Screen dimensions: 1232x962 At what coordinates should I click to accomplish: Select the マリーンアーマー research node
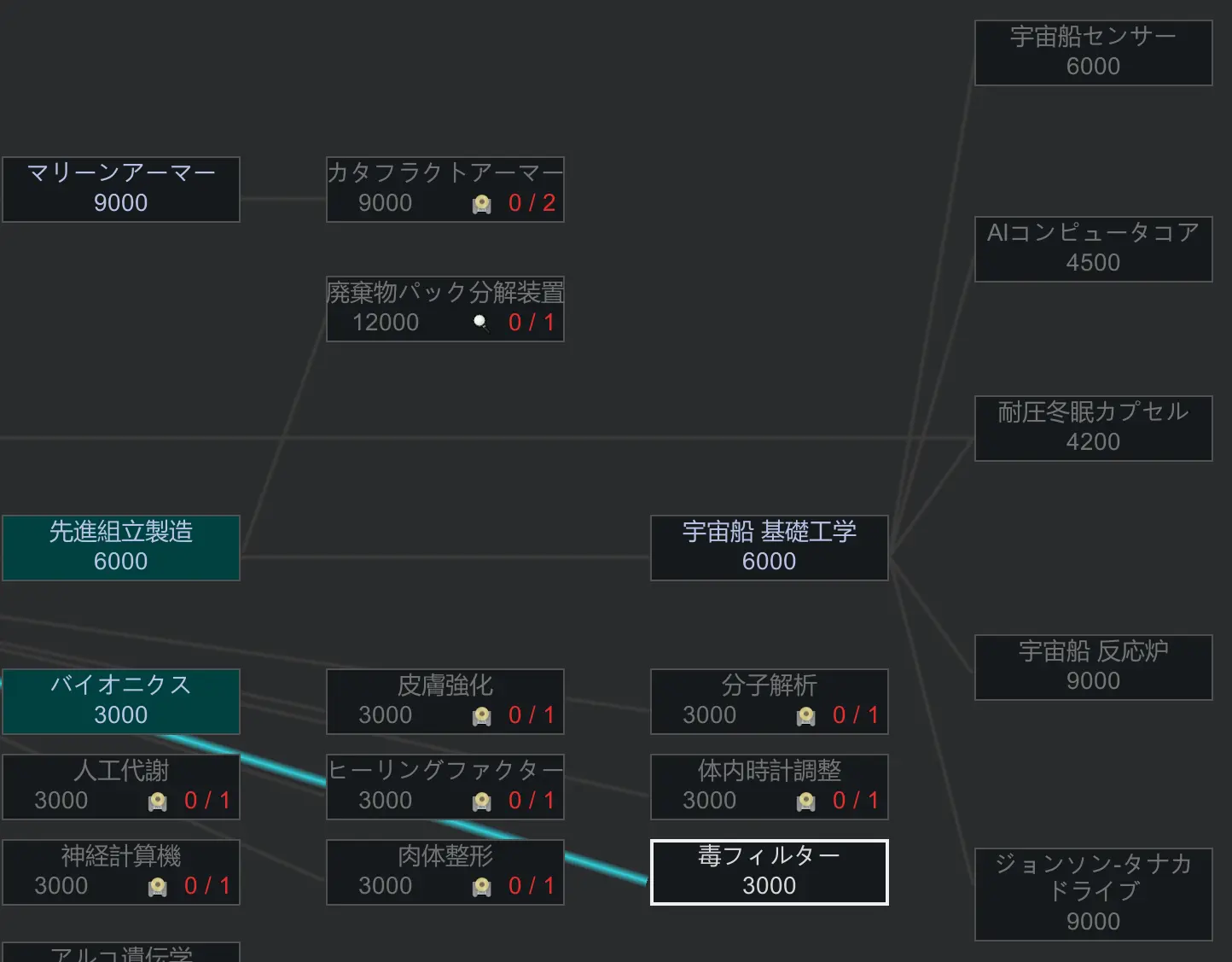coord(121,189)
